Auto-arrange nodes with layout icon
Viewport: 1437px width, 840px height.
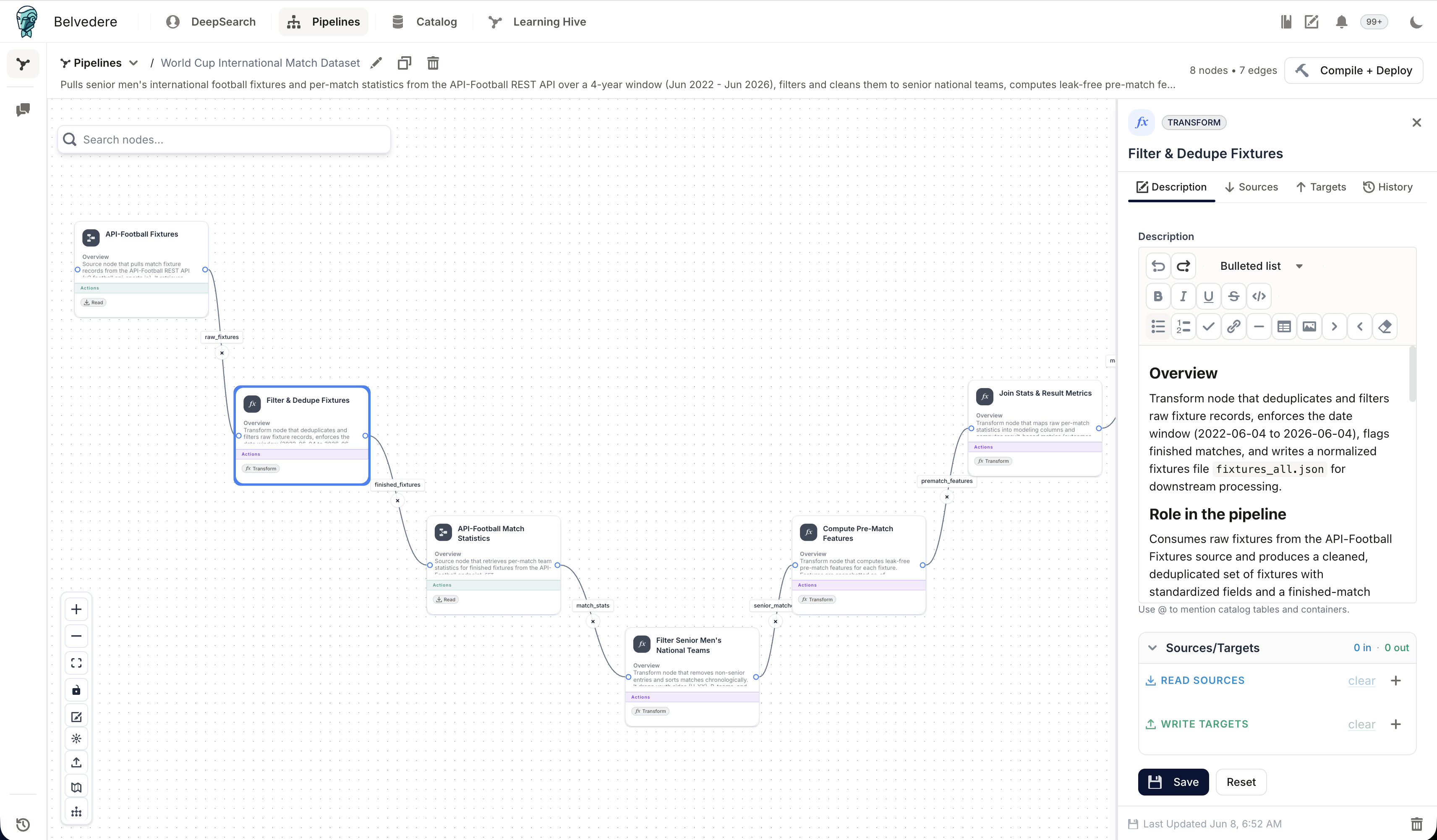[76, 811]
